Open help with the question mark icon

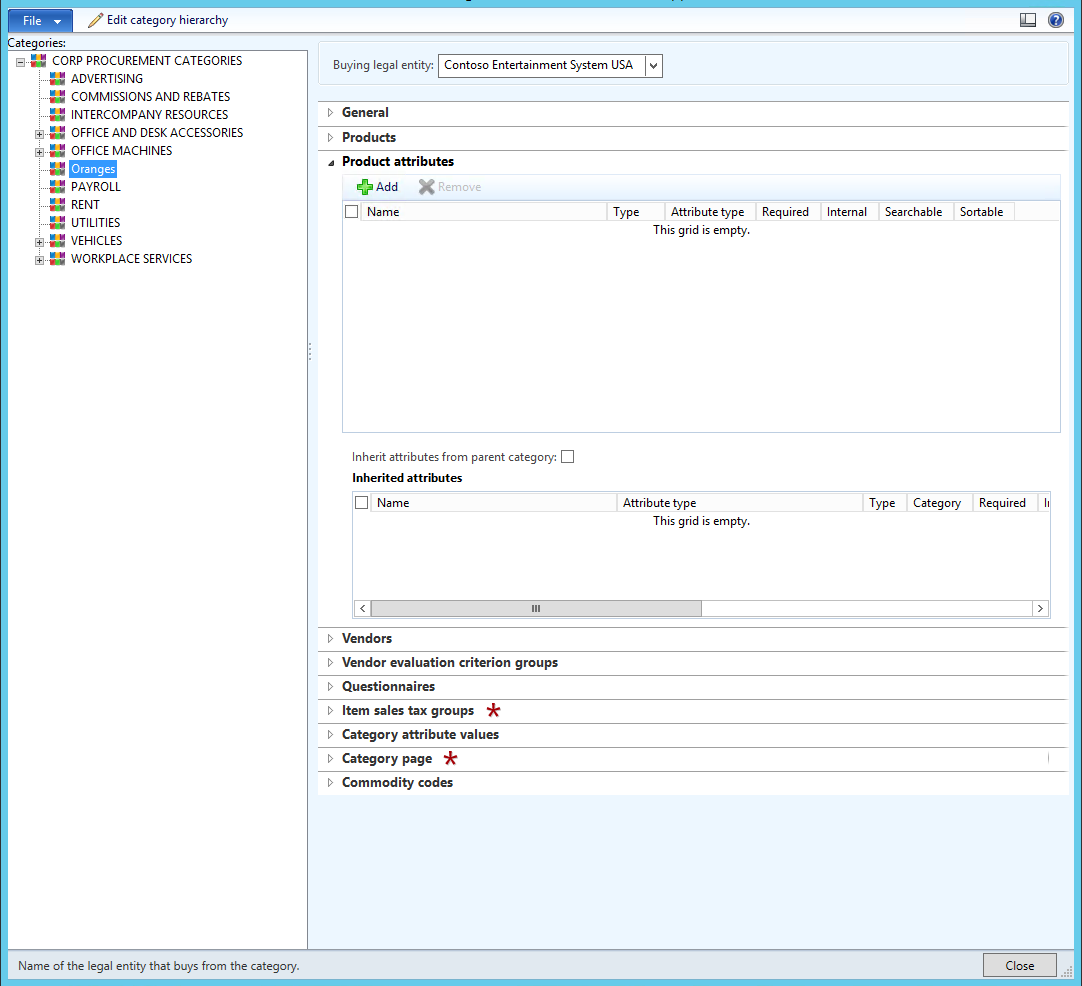click(1056, 20)
